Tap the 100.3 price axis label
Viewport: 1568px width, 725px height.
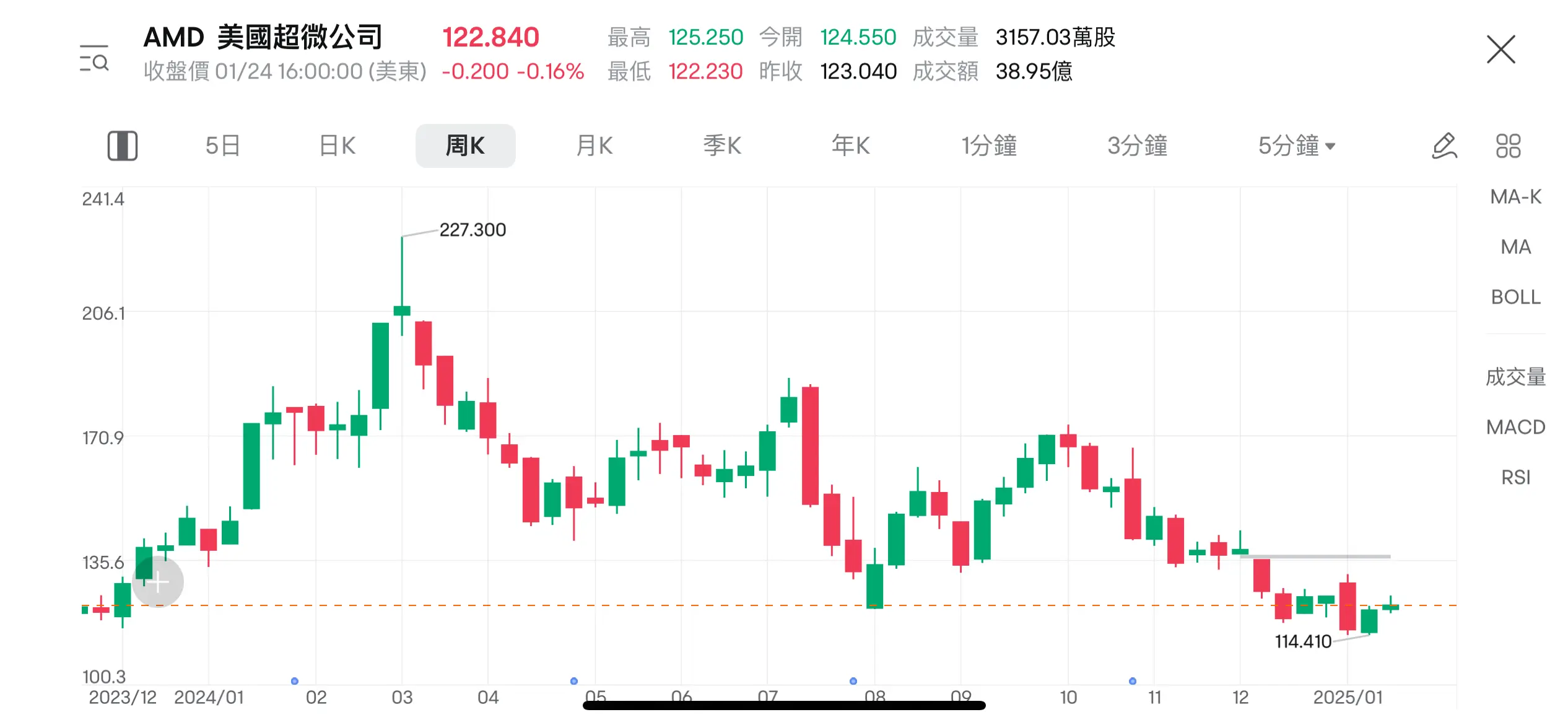point(103,676)
